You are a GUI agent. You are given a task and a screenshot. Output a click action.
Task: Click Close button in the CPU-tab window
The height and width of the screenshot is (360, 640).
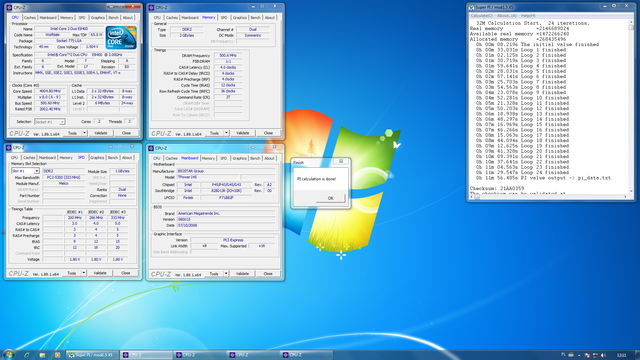(x=127, y=133)
